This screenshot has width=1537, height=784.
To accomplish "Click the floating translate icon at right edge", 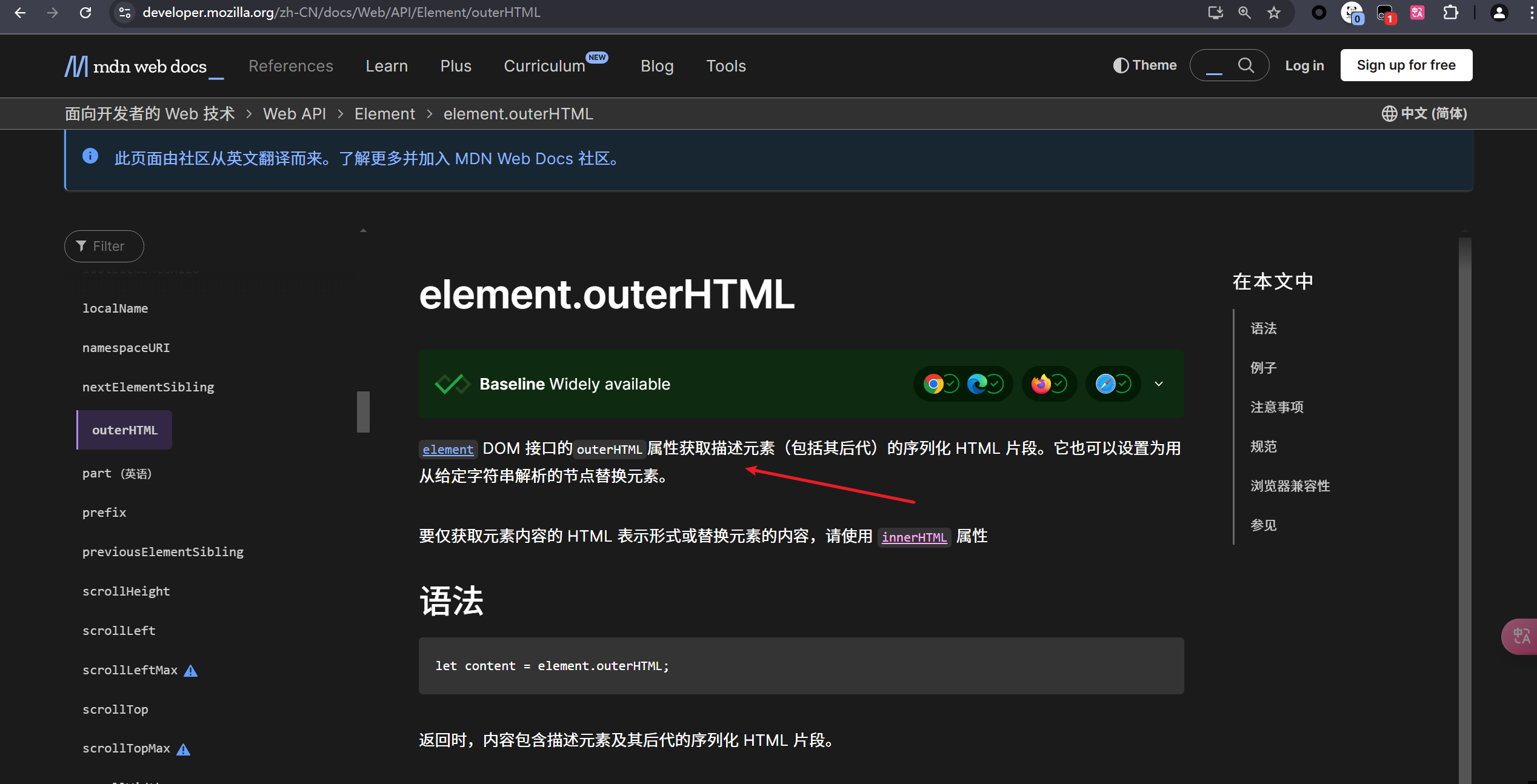I will [x=1521, y=636].
